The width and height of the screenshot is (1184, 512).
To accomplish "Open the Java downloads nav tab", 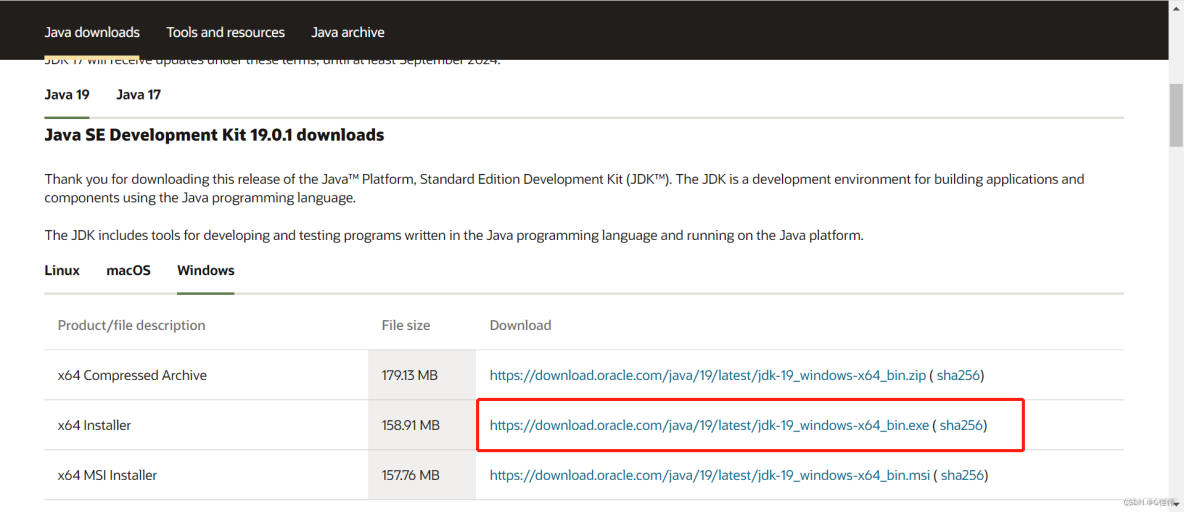I will tap(92, 32).
